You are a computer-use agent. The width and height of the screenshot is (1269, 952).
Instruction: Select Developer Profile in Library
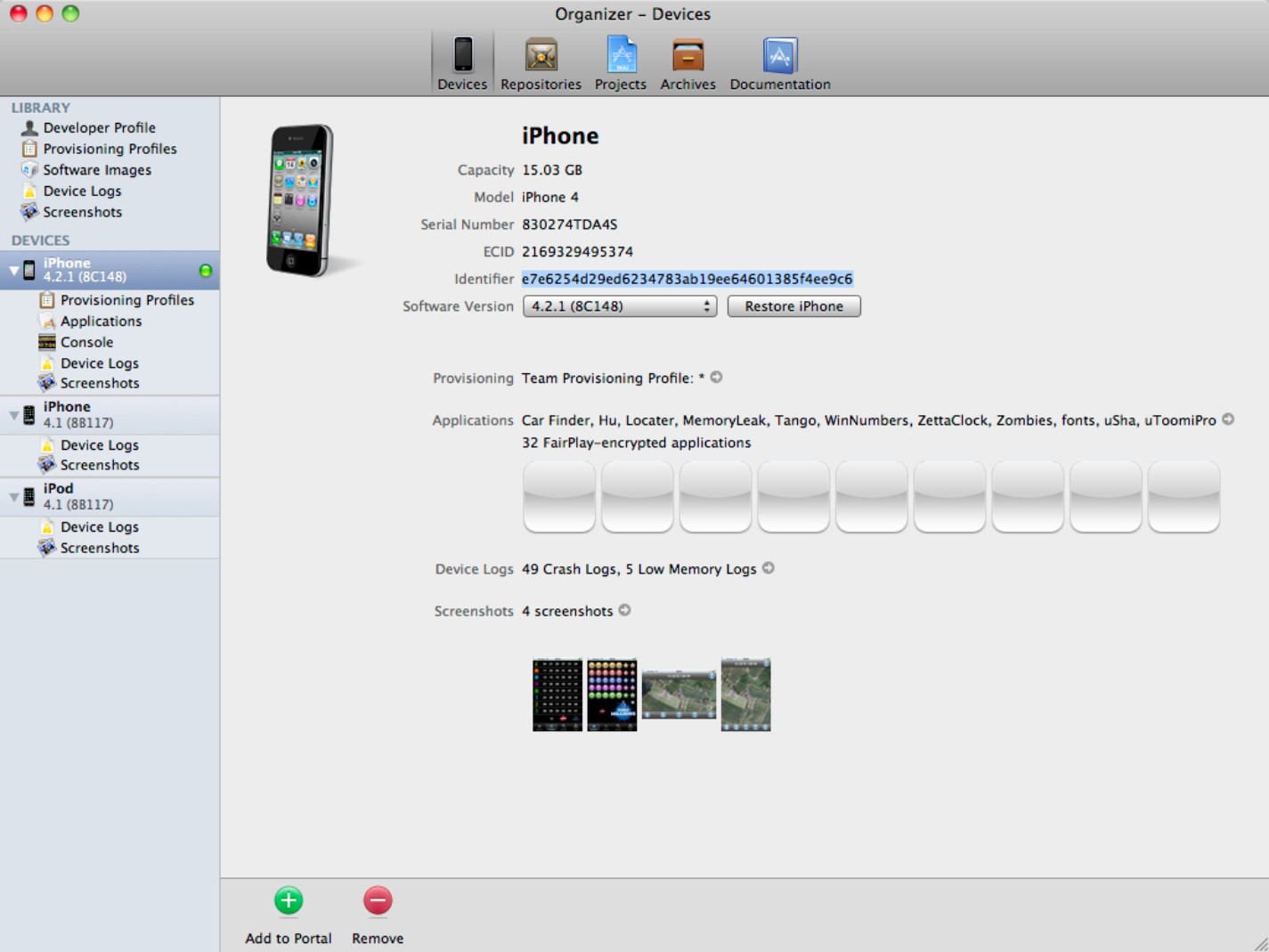click(99, 127)
